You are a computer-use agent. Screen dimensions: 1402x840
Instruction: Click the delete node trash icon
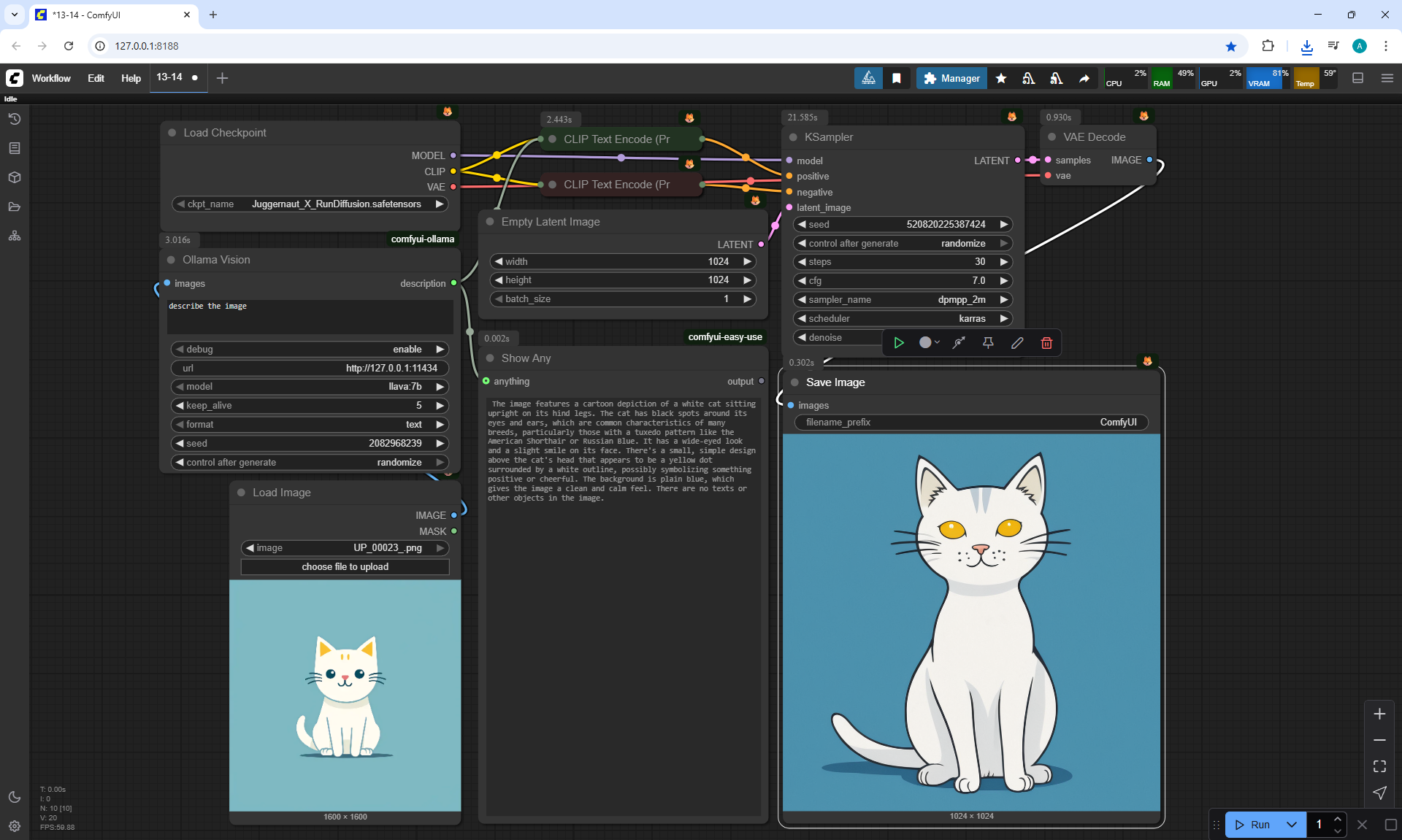pyautogui.click(x=1046, y=343)
